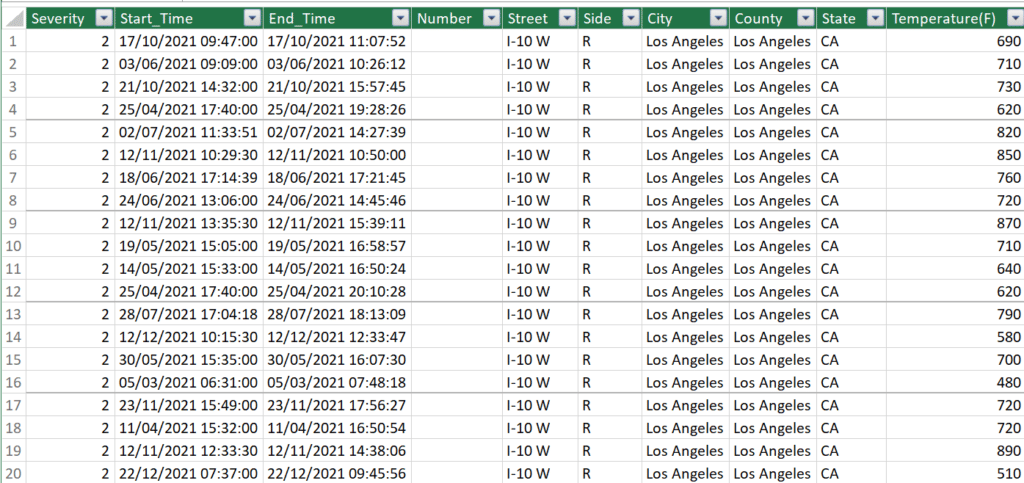Select end time cell 23/11/2021 17:56:27

click(338, 405)
